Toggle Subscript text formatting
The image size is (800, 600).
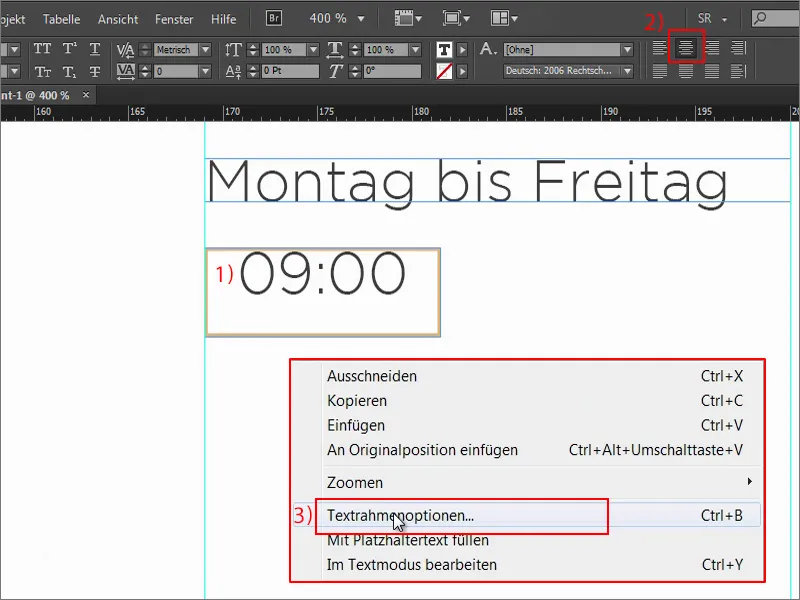click(69, 72)
